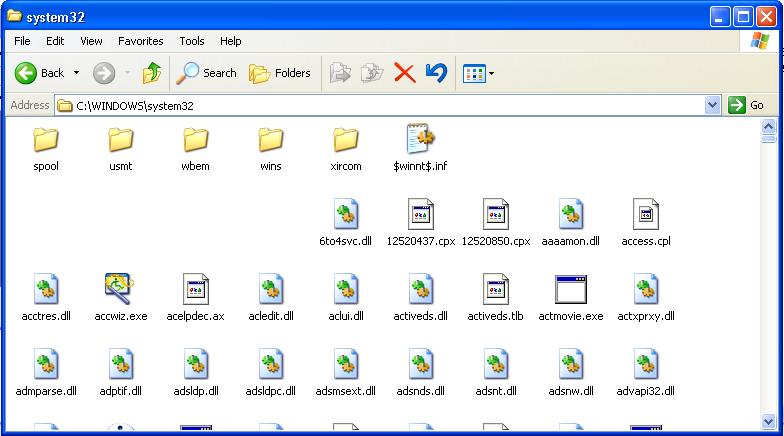This screenshot has height=436, width=784.
Task: Click the grayed Forward arrow button
Action: click(104, 74)
